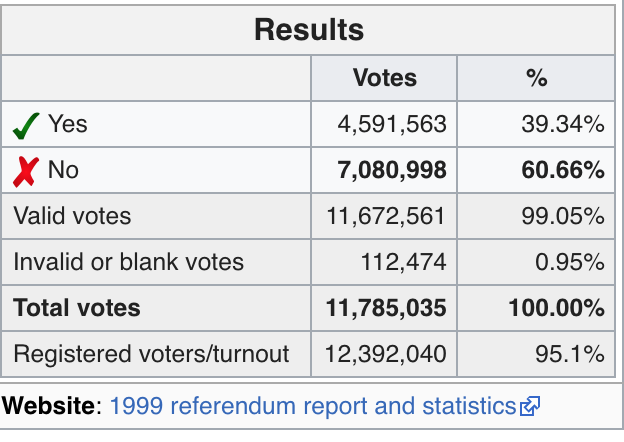Click the No vote count 7,080,998
This screenshot has height=442, width=624.
[392, 170]
